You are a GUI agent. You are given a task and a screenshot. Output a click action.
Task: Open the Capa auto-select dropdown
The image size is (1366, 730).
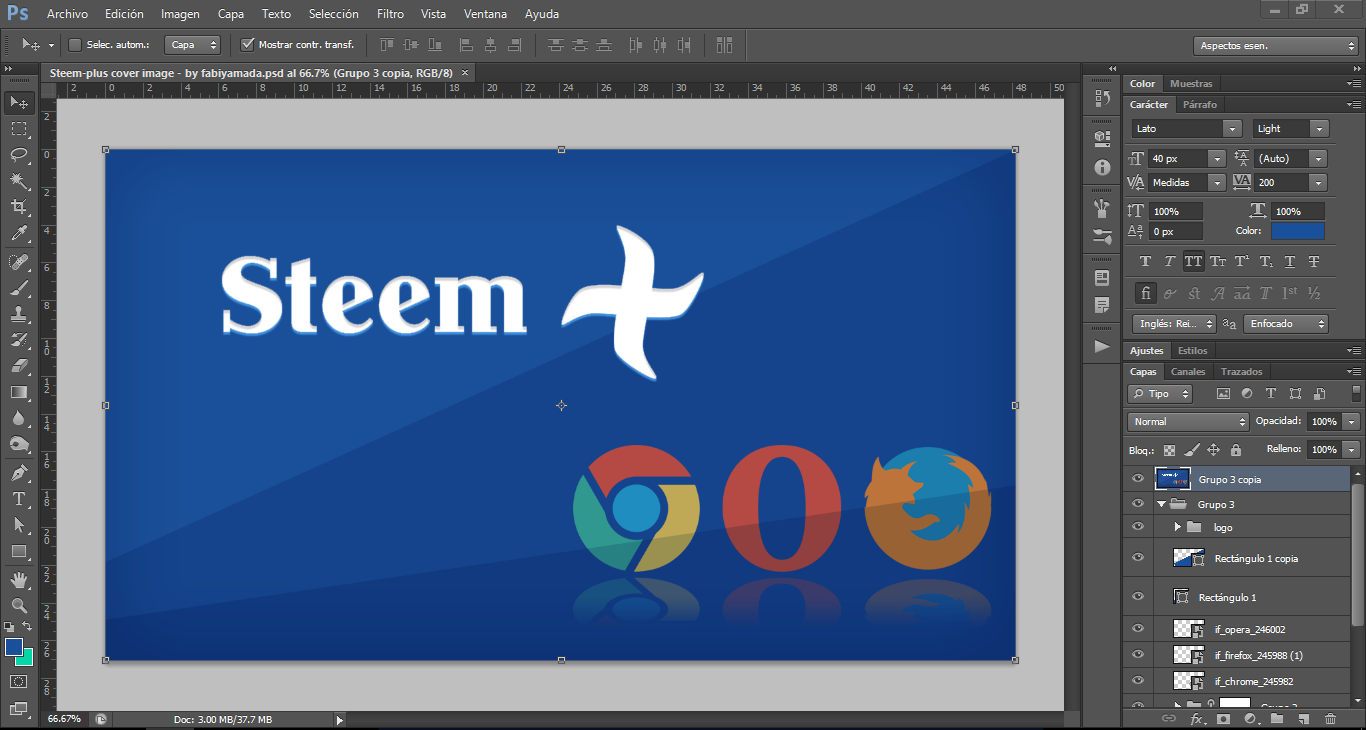pos(192,45)
